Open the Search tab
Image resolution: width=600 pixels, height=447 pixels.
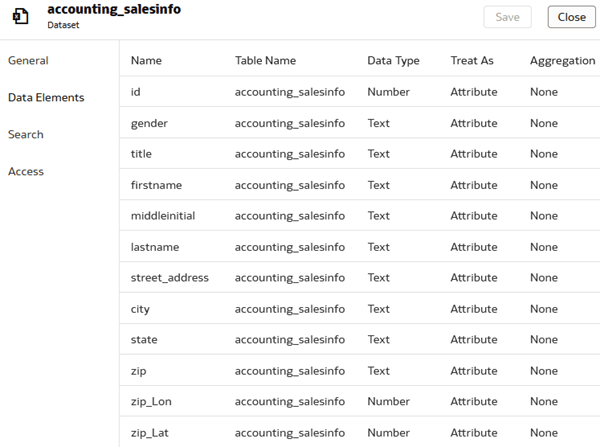(26, 134)
